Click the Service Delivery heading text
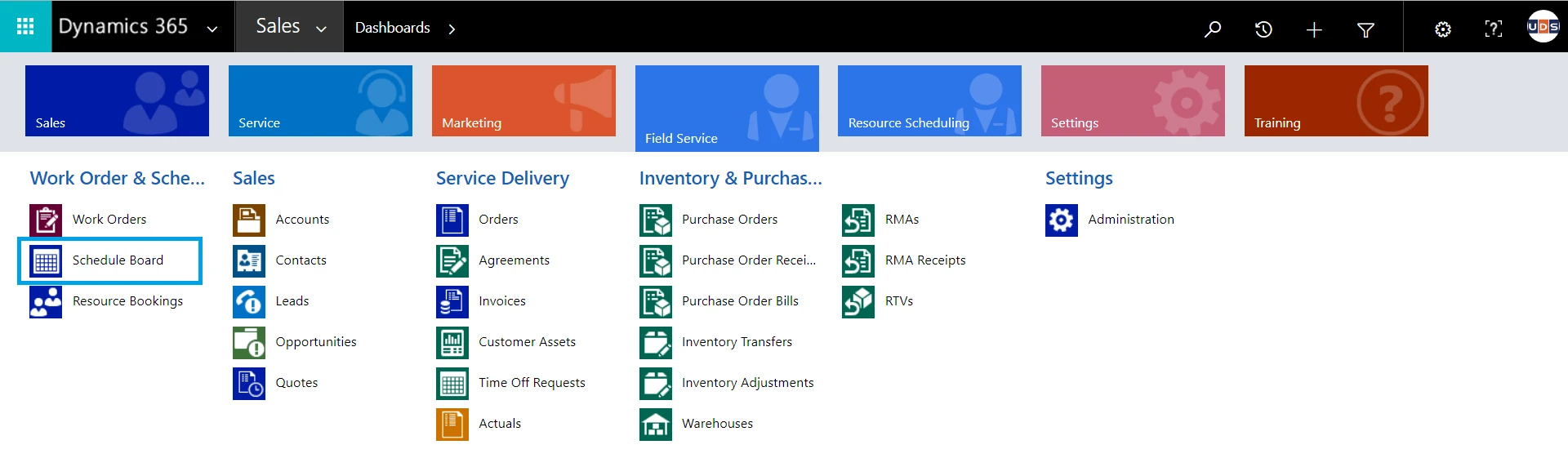The width and height of the screenshot is (1568, 467). 502,179
